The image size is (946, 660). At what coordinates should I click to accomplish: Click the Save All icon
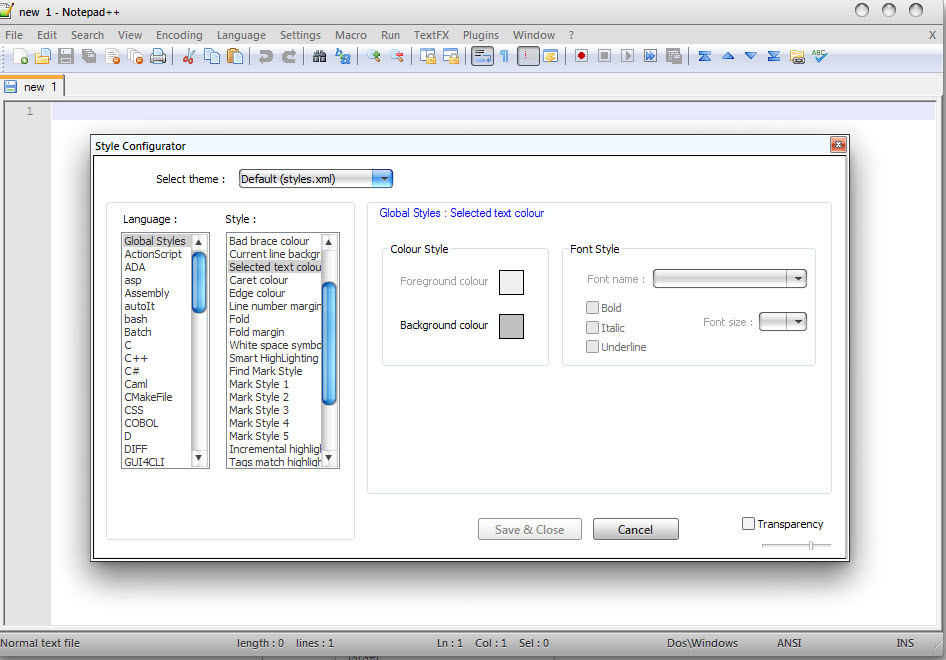coord(89,57)
